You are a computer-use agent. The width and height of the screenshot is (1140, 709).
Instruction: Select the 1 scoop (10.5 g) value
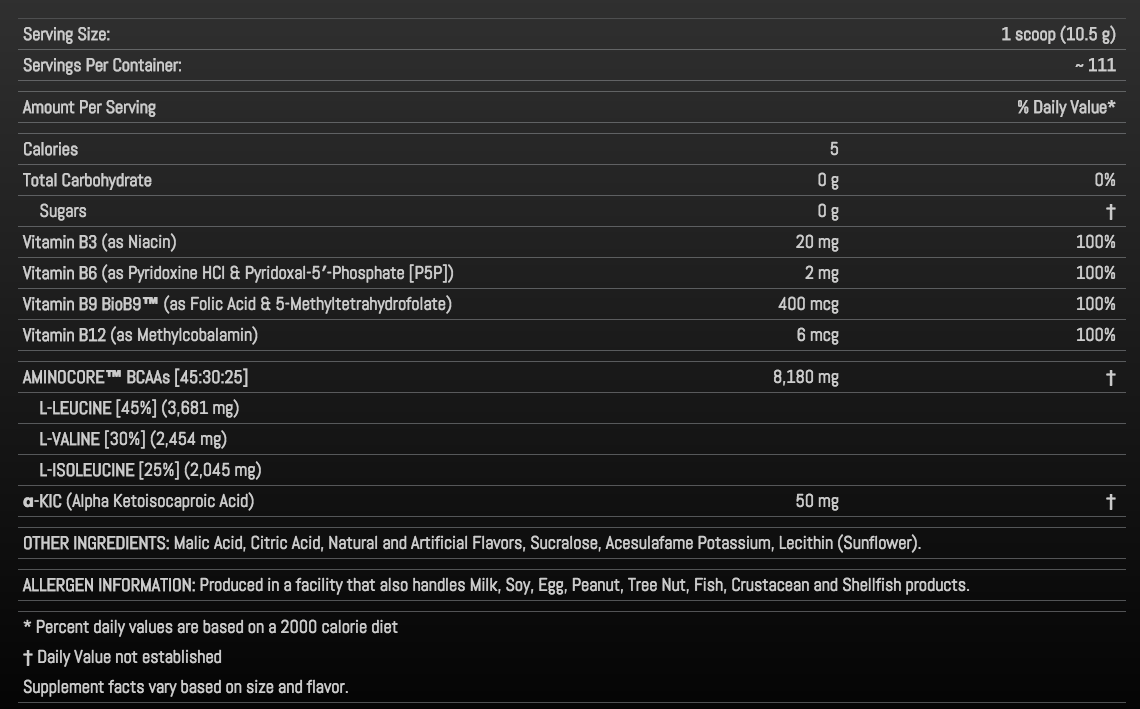pos(1057,35)
